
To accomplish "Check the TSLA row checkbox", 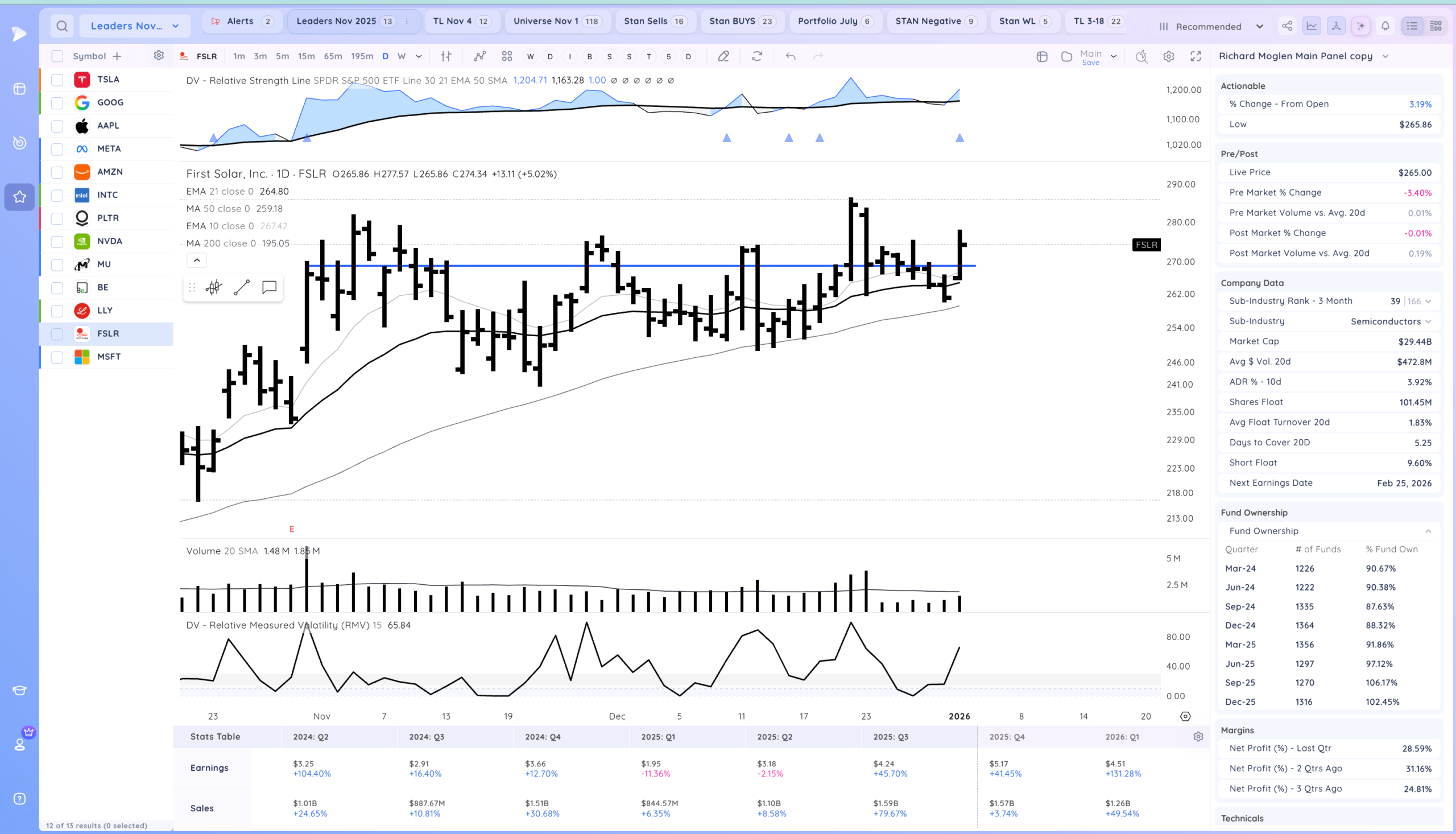I will pos(57,80).
